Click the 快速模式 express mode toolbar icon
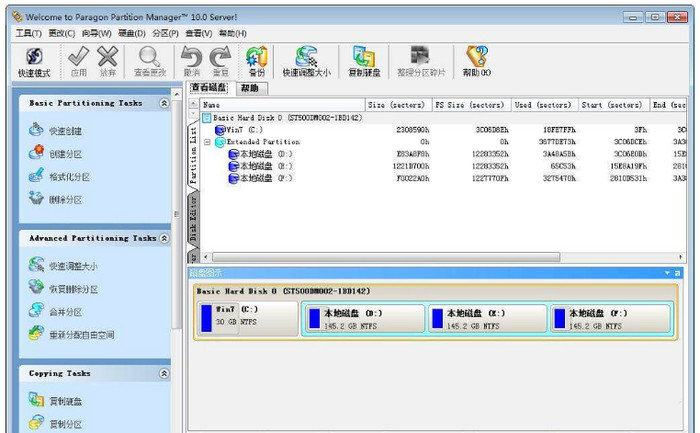 click(x=33, y=62)
